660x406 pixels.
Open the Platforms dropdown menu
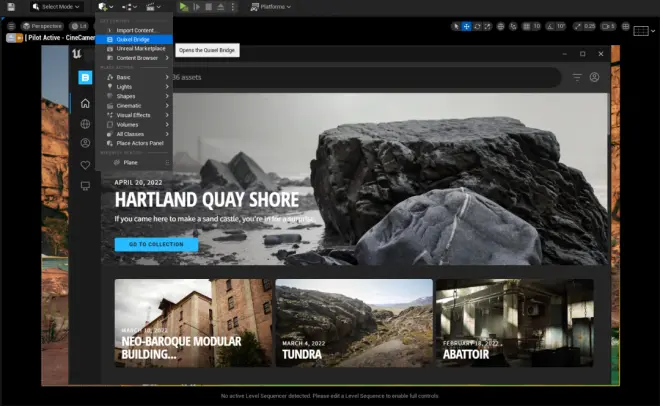click(x=271, y=7)
